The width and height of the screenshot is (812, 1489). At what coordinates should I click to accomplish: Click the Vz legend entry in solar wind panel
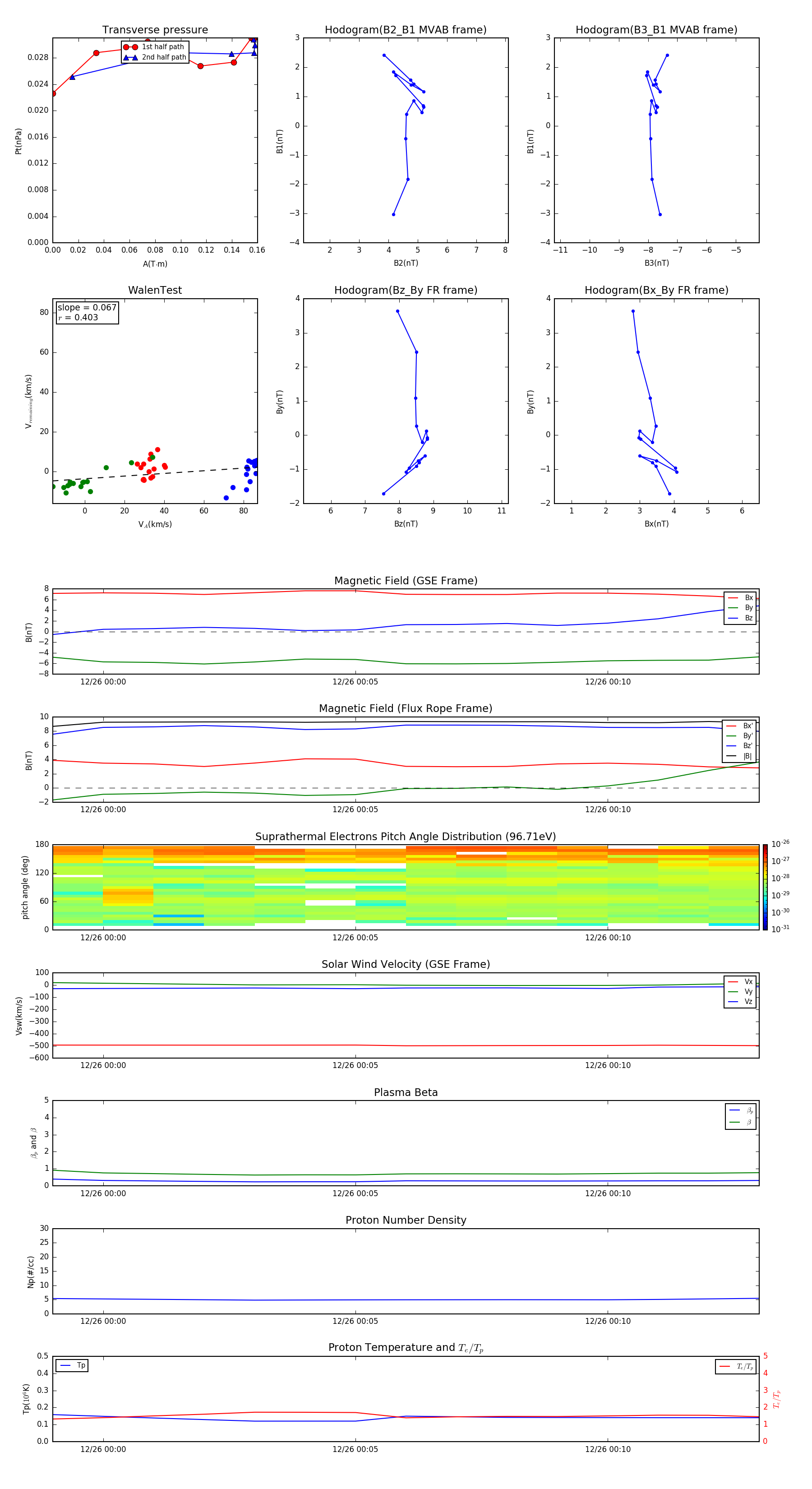click(740, 1002)
